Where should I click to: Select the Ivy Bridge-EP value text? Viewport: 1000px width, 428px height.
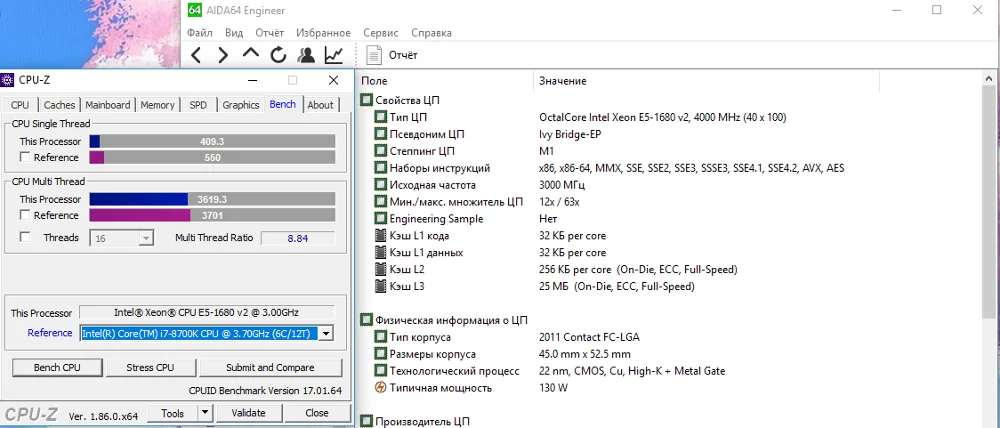[x=570, y=134]
